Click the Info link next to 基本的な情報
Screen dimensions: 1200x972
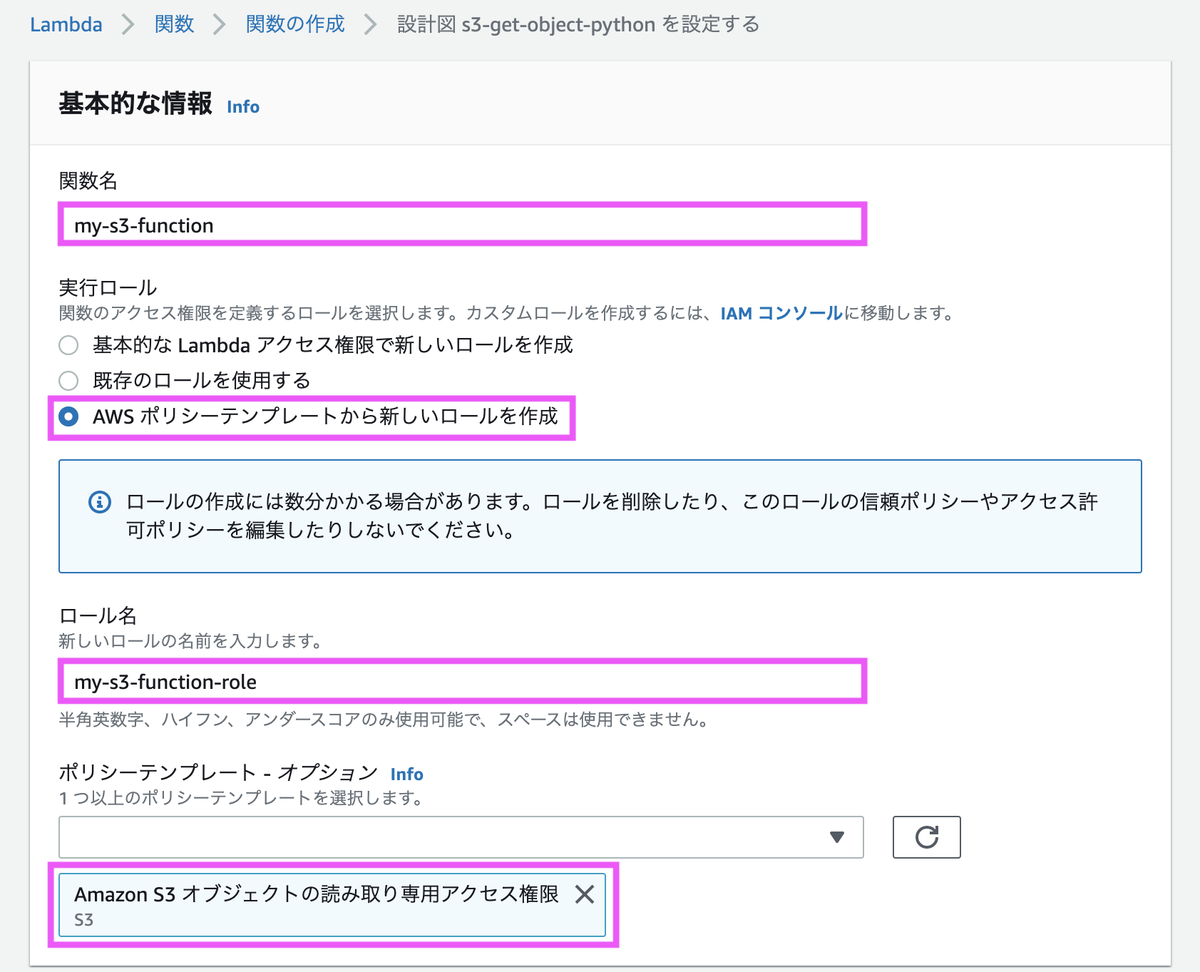[x=243, y=107]
